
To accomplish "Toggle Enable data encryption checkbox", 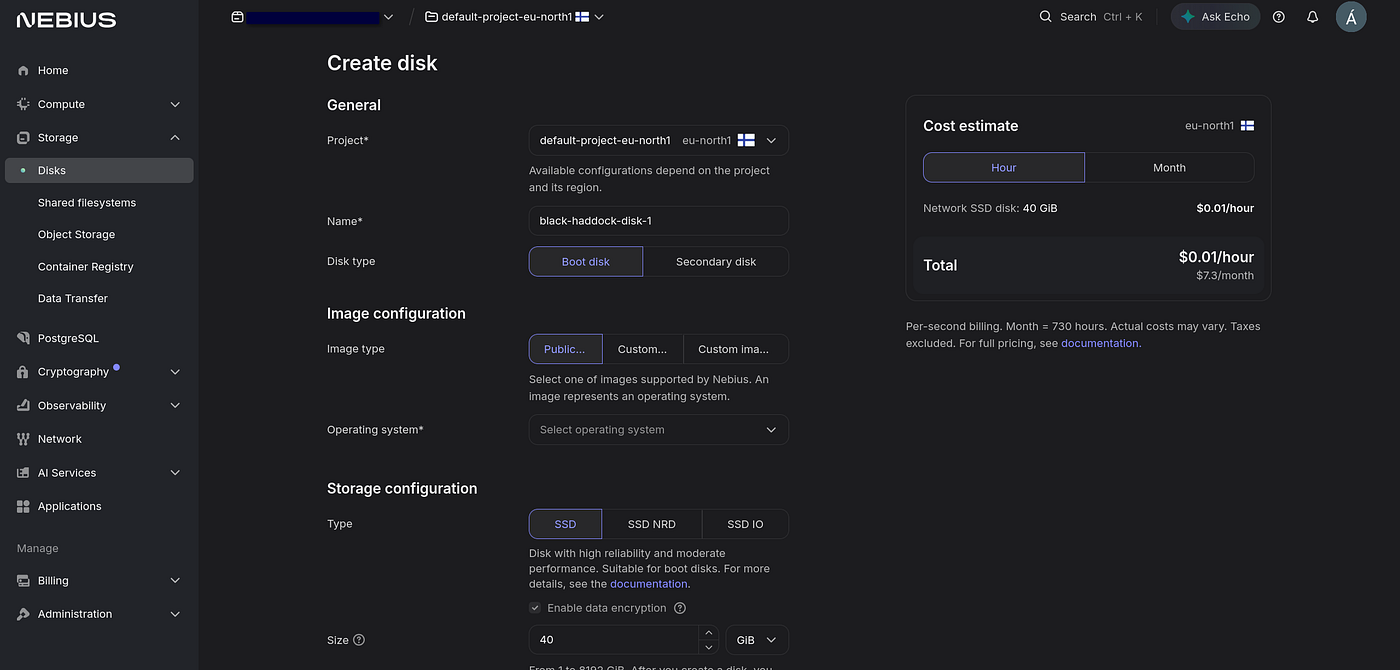I will click(x=535, y=608).
